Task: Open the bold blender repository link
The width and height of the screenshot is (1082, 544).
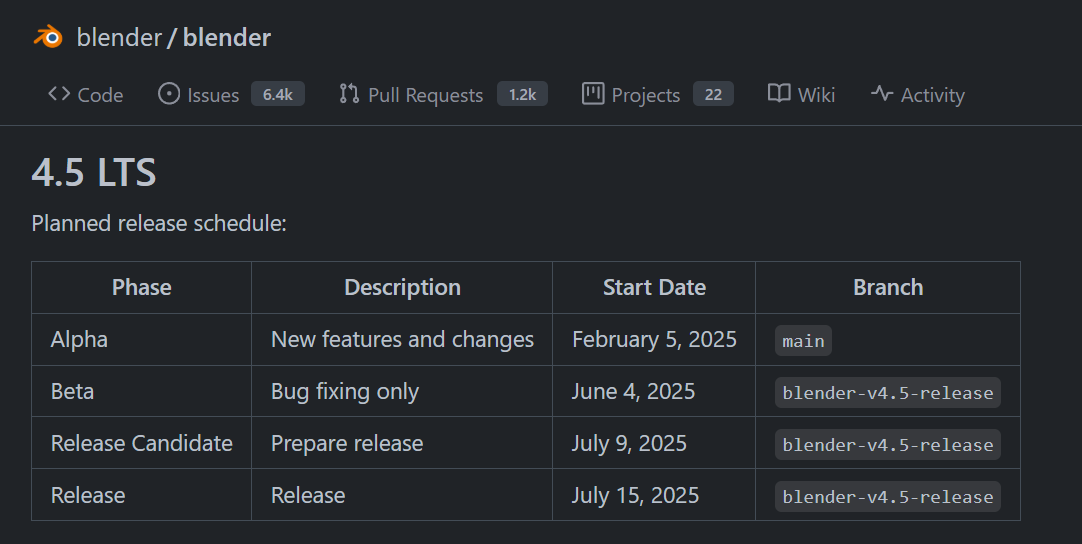Action: (226, 37)
